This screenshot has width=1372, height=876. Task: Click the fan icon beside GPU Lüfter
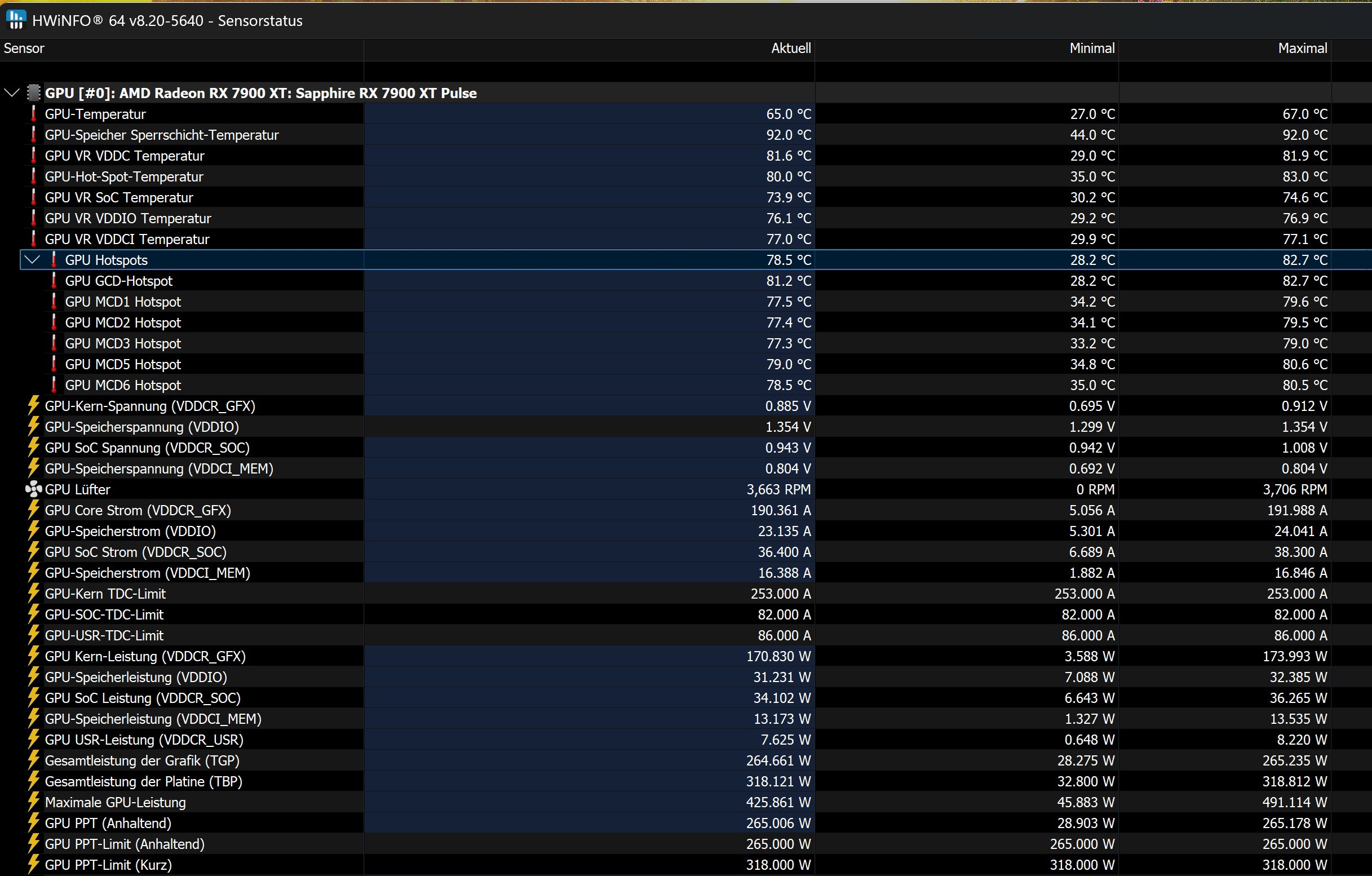click(x=34, y=489)
